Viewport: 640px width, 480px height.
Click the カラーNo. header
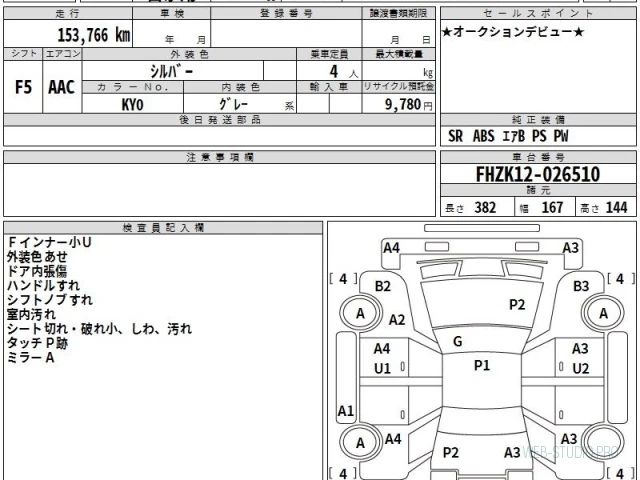(x=133, y=87)
